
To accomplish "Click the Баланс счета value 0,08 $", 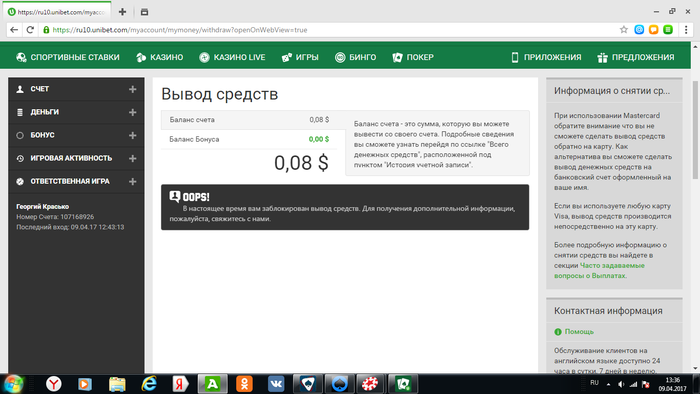I will (x=319, y=120).
